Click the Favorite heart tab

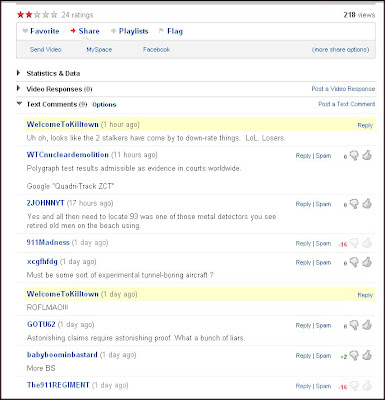(41, 31)
